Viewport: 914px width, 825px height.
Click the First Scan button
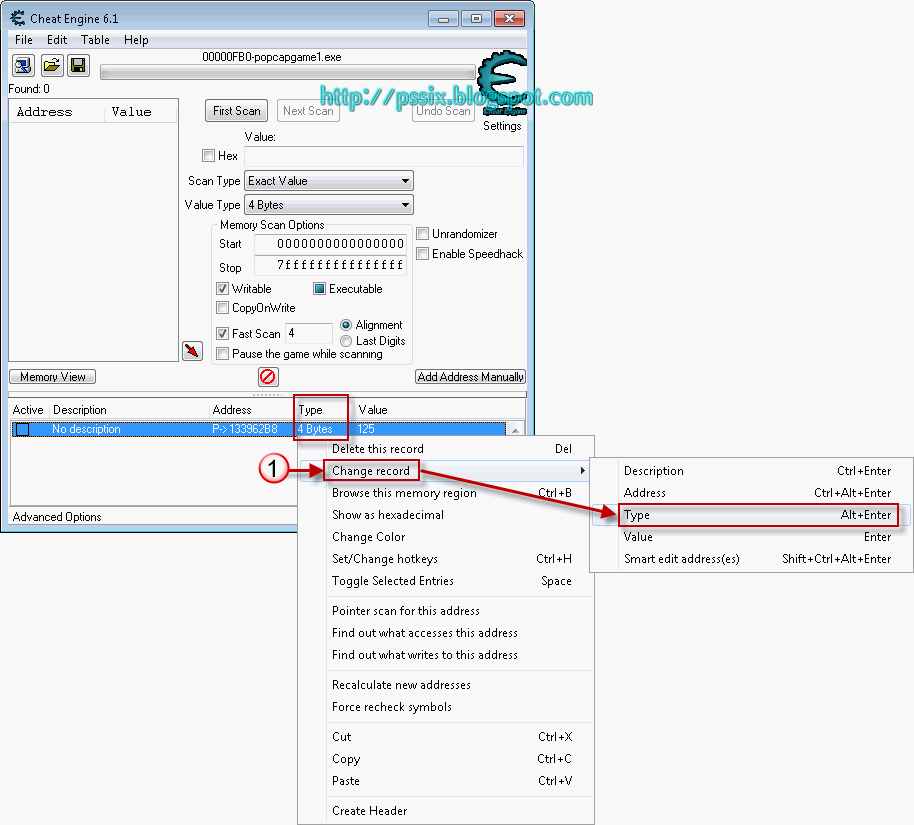point(235,110)
